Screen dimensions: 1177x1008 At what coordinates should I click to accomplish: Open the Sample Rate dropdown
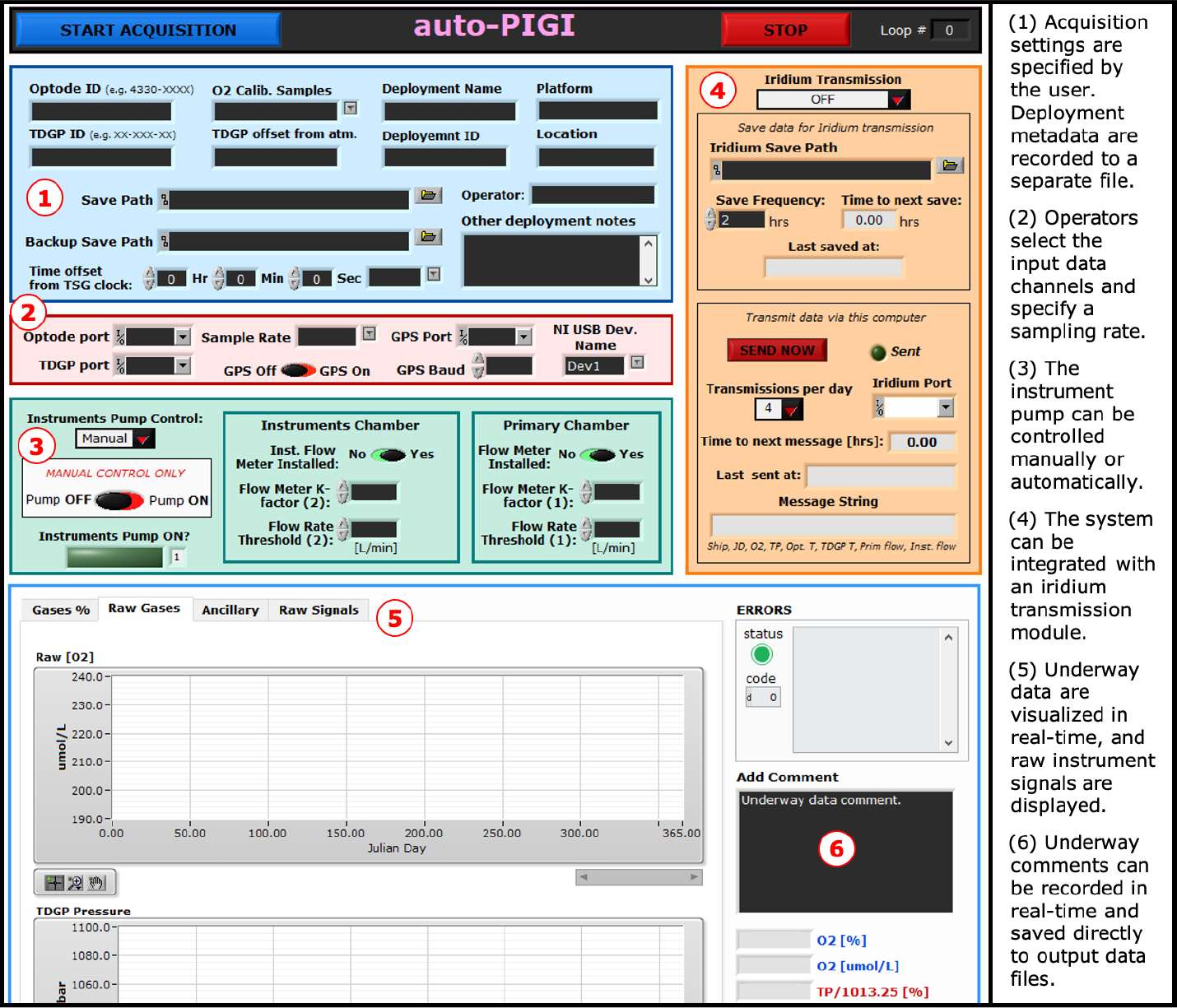click(369, 333)
